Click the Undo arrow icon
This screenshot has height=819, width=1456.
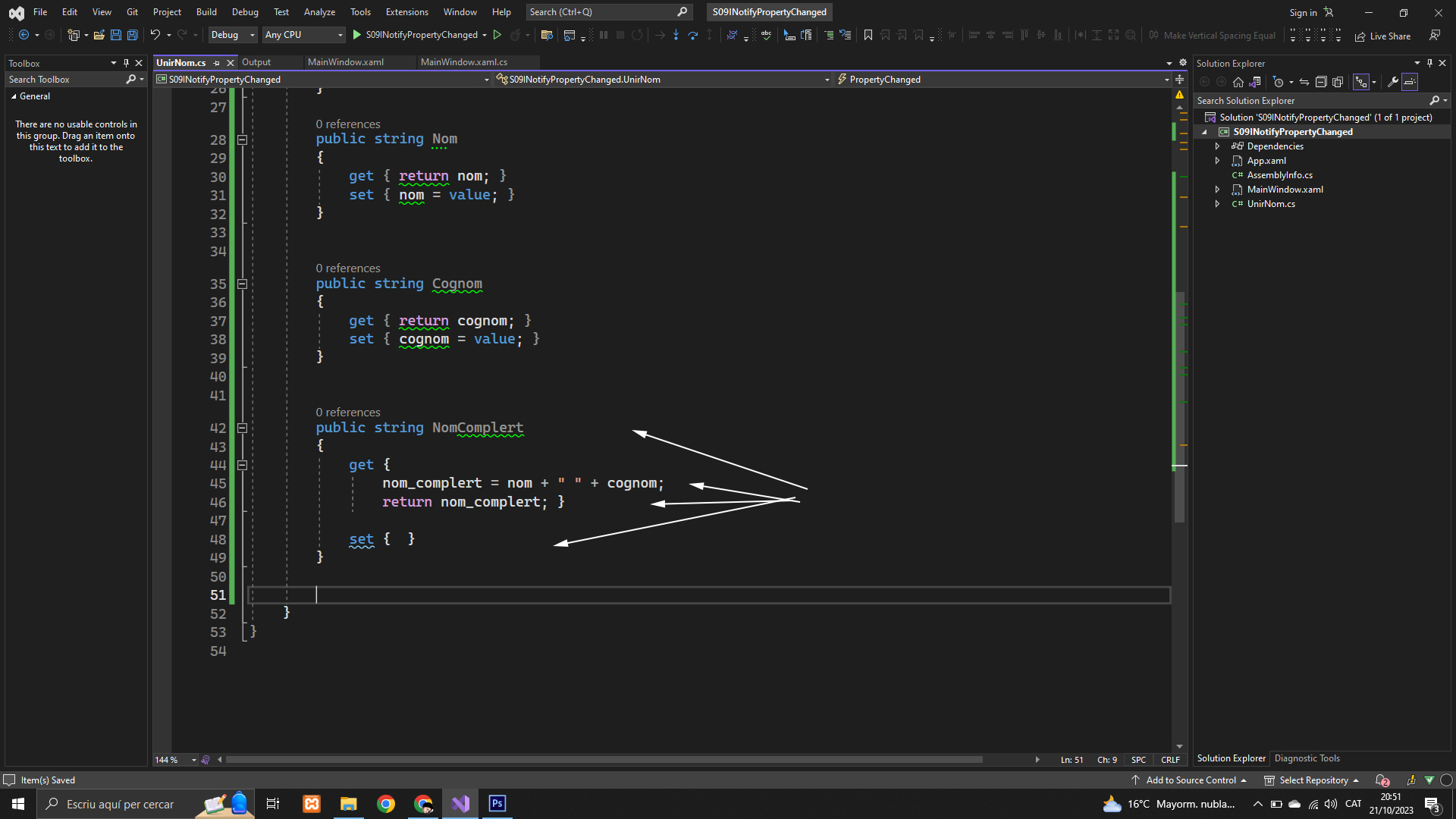click(155, 35)
